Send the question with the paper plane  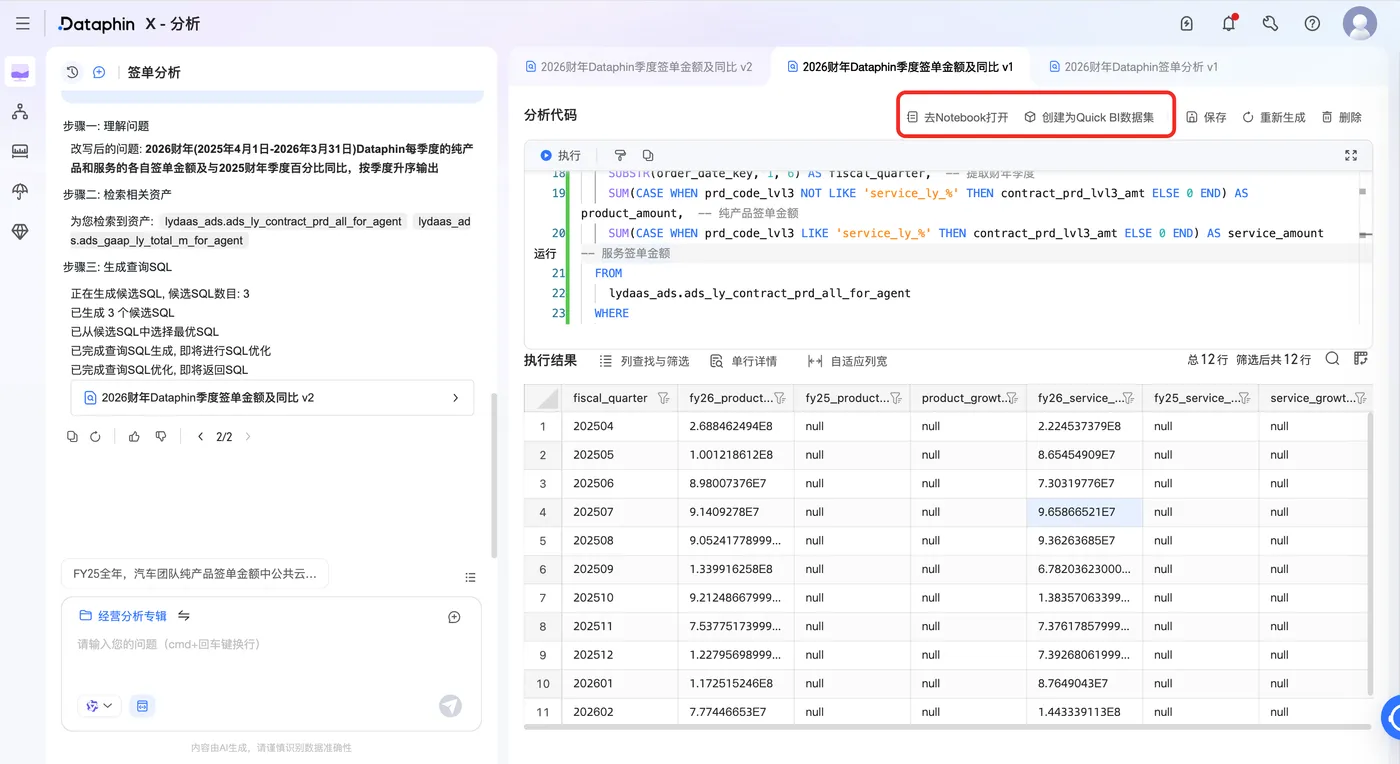tap(451, 706)
